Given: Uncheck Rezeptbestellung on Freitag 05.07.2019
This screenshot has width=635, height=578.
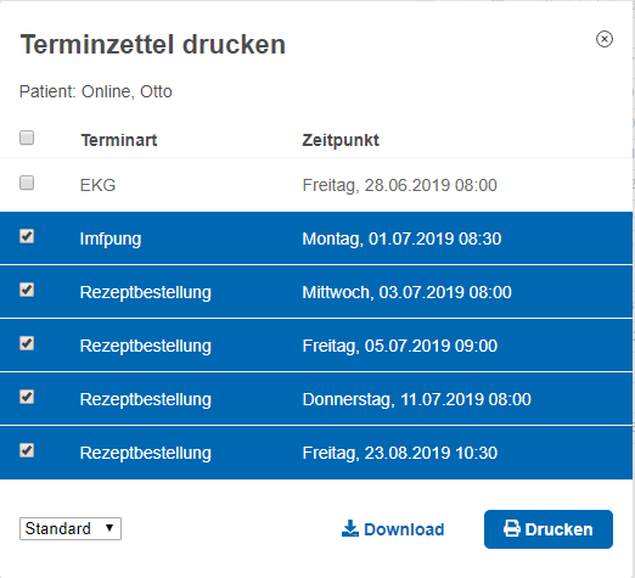Looking at the screenshot, I should click(27, 343).
